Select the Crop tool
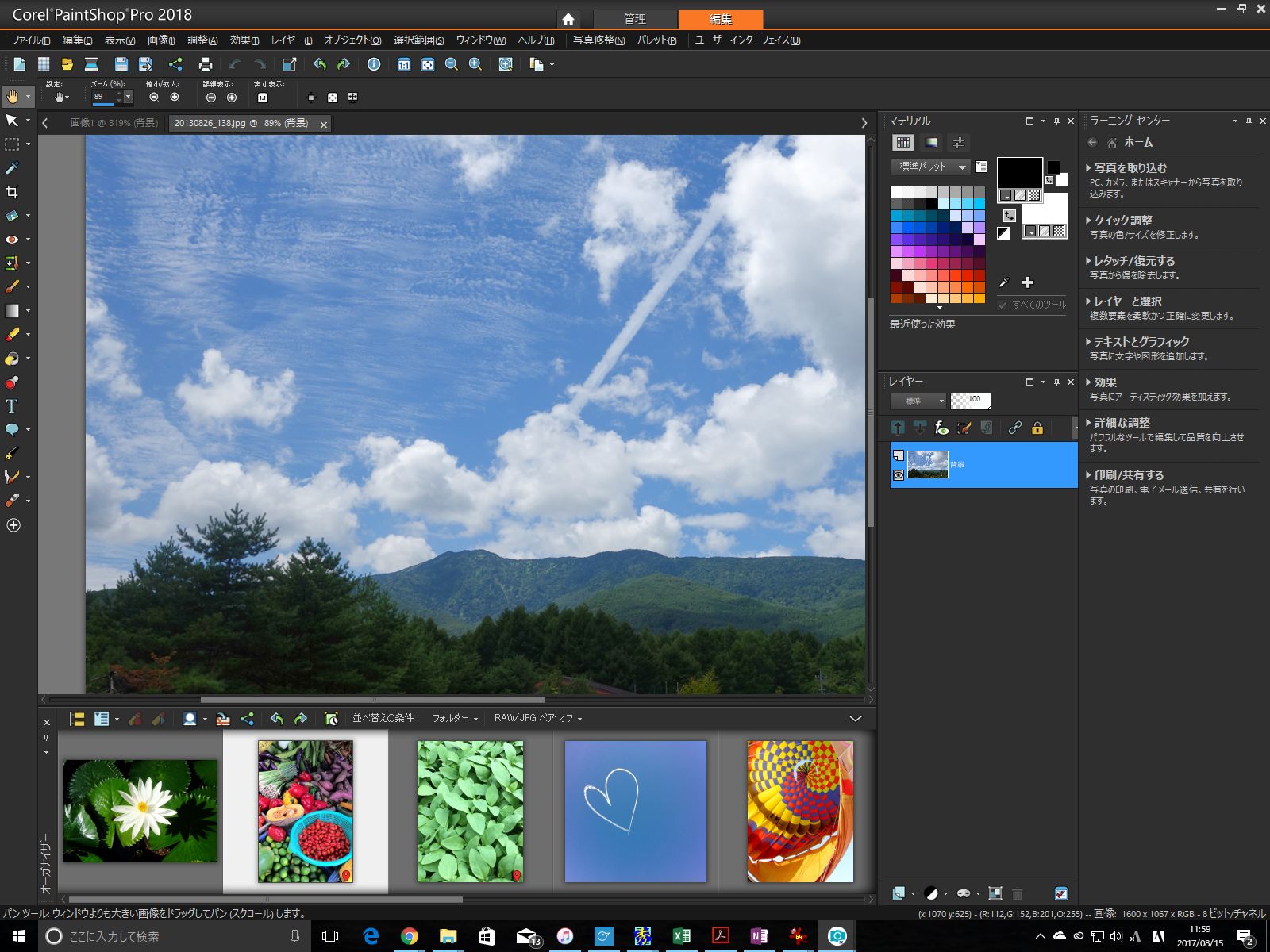 (12, 192)
